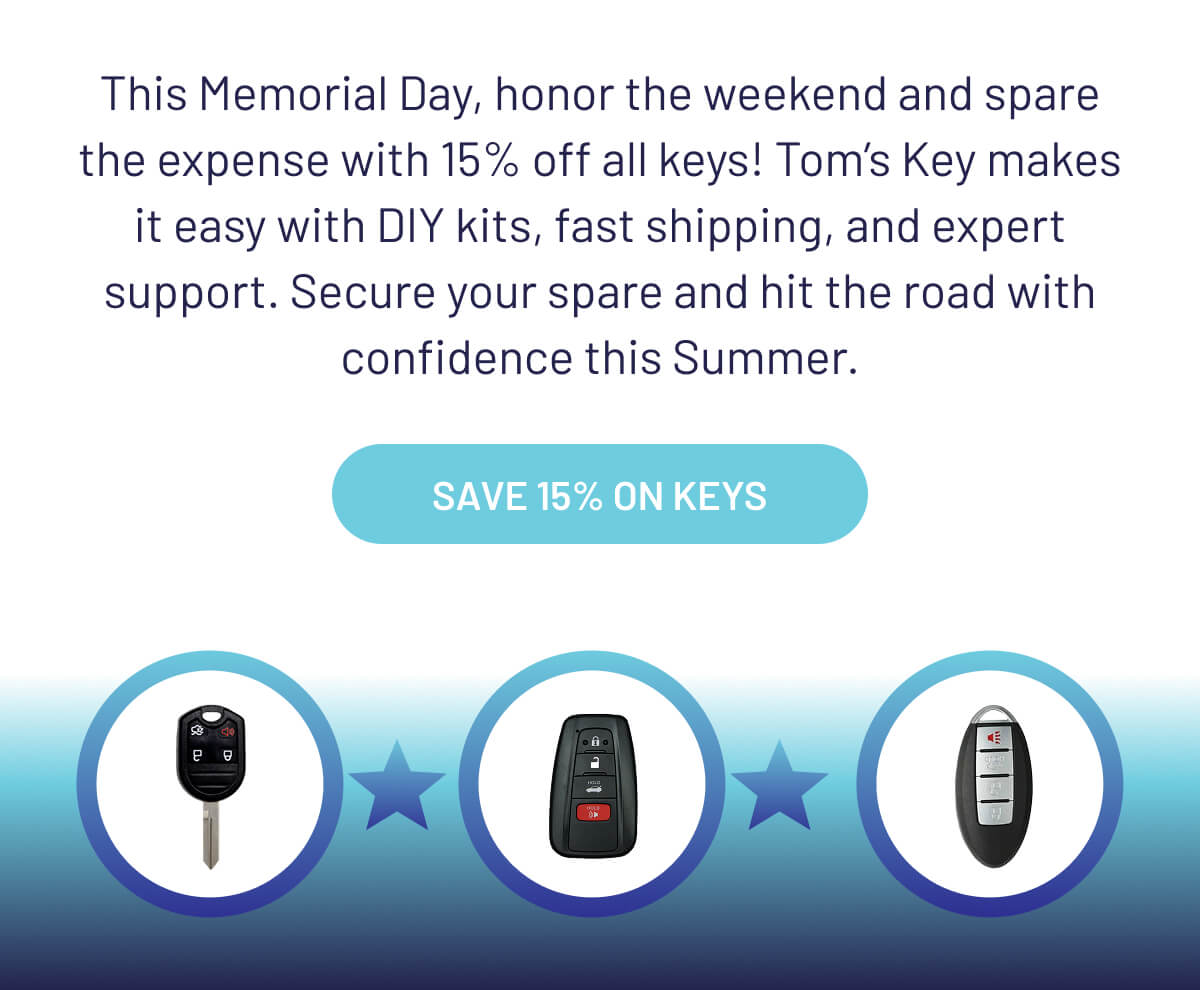Click the metal blade of the bladed key
This screenshot has width=1200, height=990.
click(210, 835)
